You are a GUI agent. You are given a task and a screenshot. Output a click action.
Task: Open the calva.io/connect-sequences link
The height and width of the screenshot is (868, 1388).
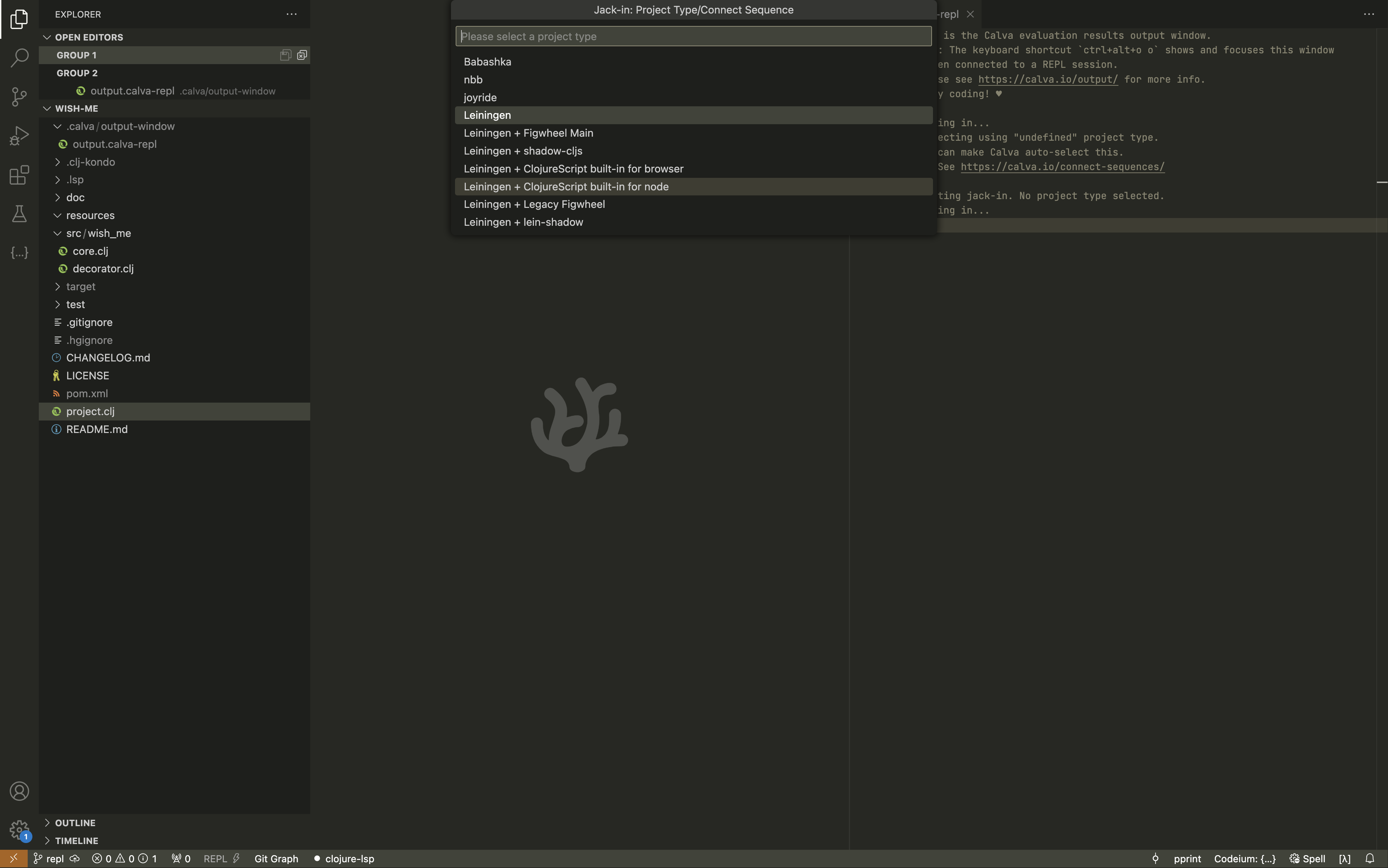[1063, 166]
